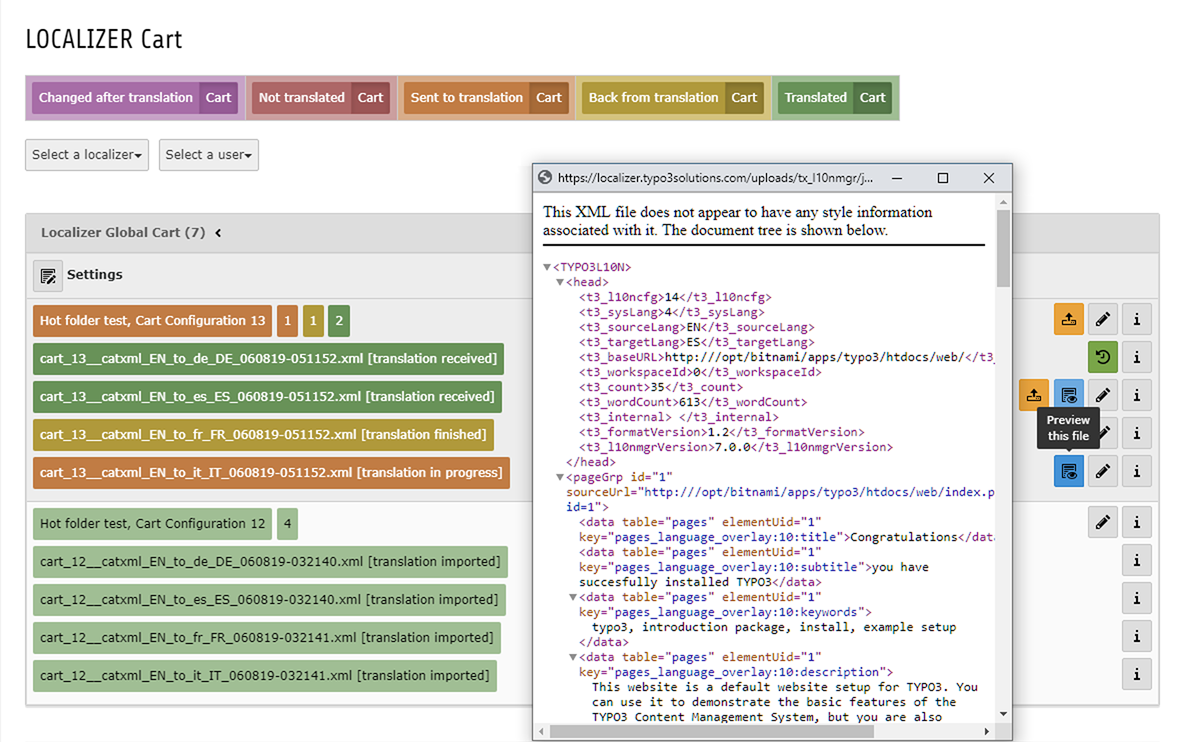Click the orange upload icon beside the es_ES row
The height and width of the screenshot is (742, 1187).
click(x=1033, y=395)
